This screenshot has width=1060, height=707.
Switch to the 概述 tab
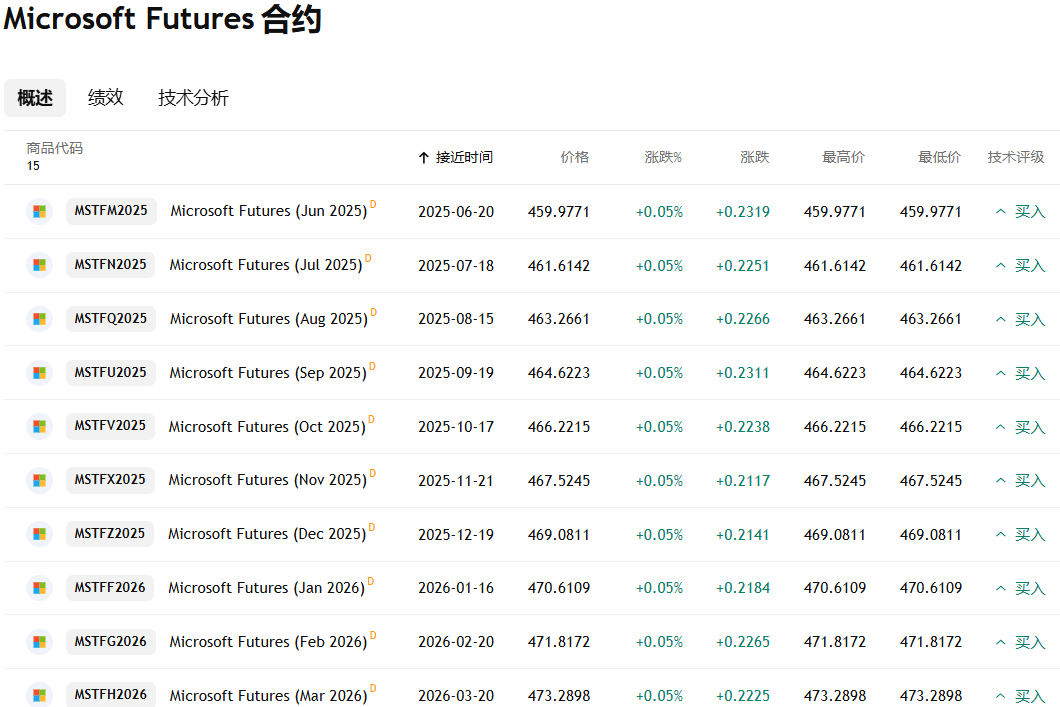[35, 98]
